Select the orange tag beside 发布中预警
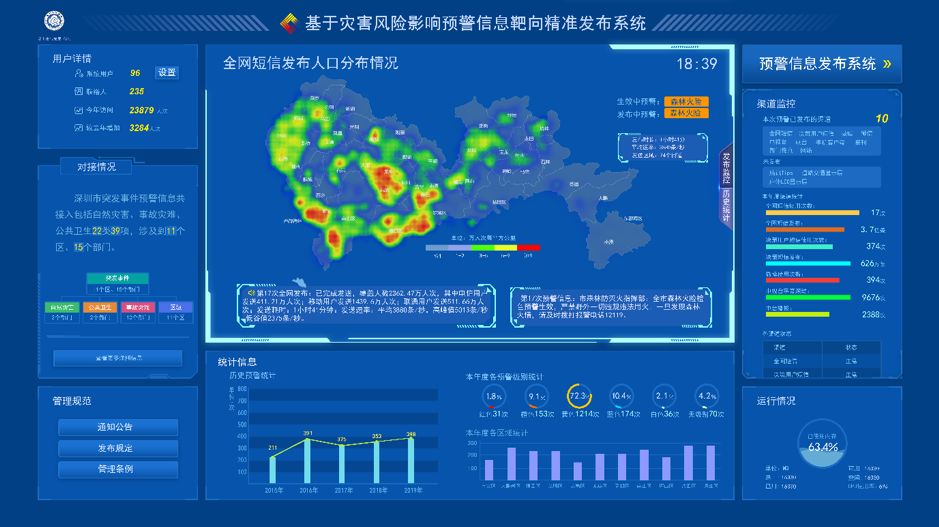939x527 pixels. [686, 113]
